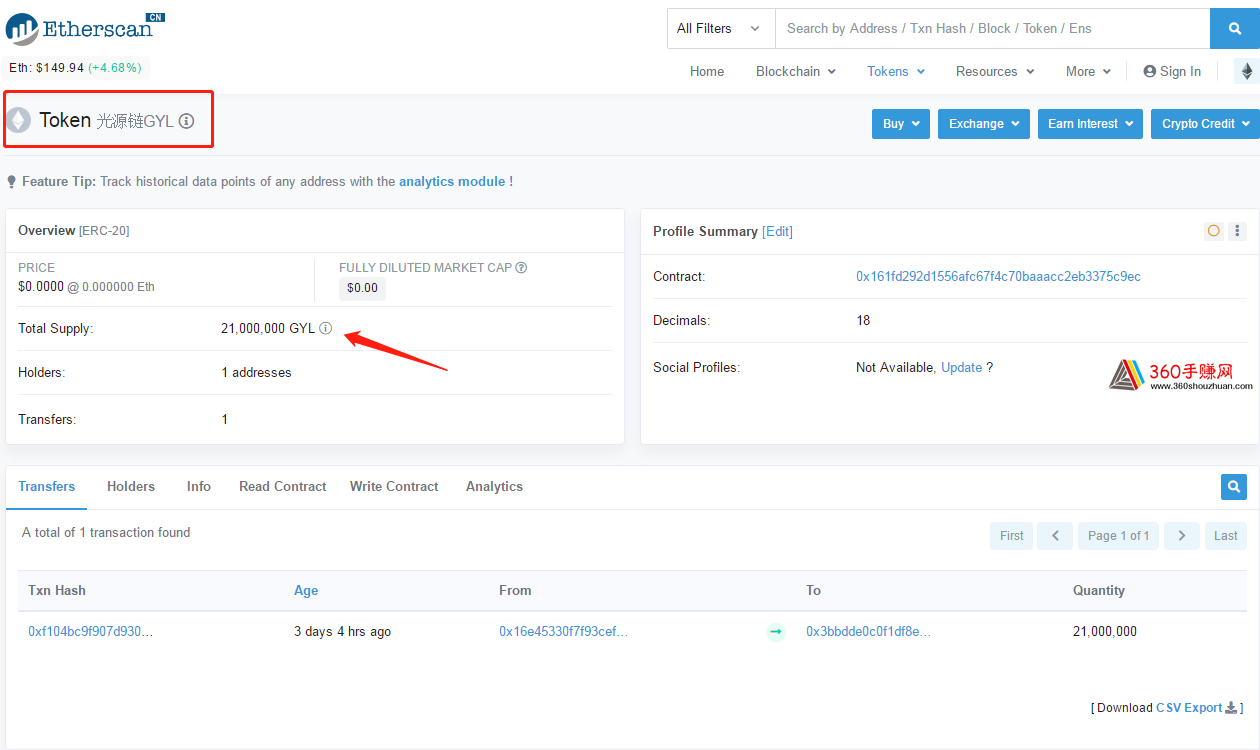Open the Exchange dropdown button
The image size is (1260, 750).
pos(984,124)
